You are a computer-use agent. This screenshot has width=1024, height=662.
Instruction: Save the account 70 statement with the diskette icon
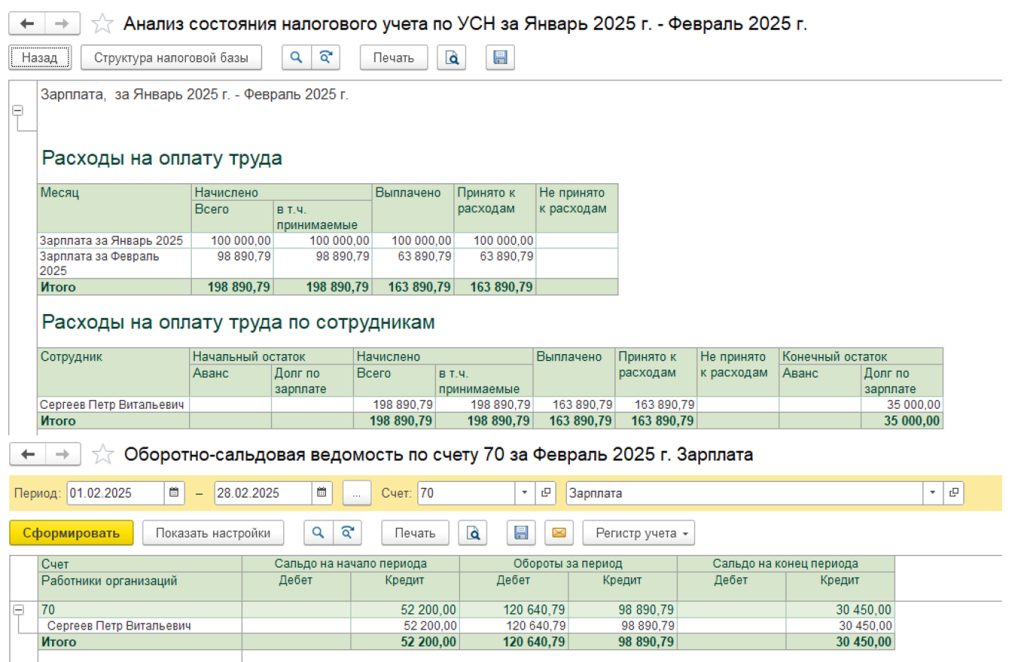tap(521, 533)
